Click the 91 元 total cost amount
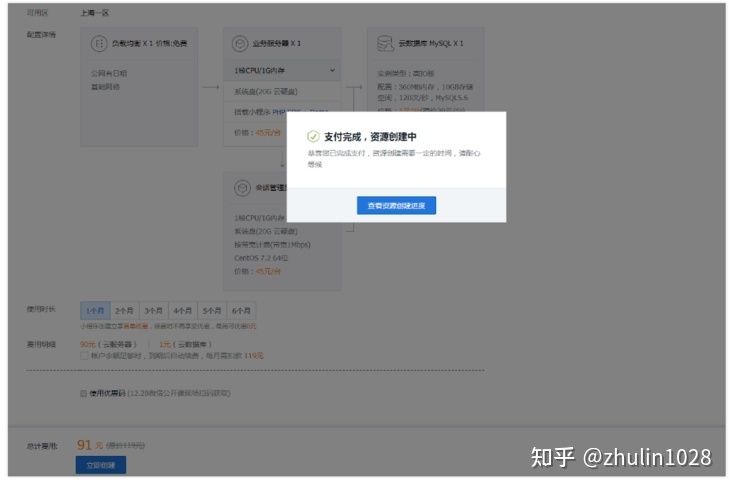 pyautogui.click(x=90, y=445)
